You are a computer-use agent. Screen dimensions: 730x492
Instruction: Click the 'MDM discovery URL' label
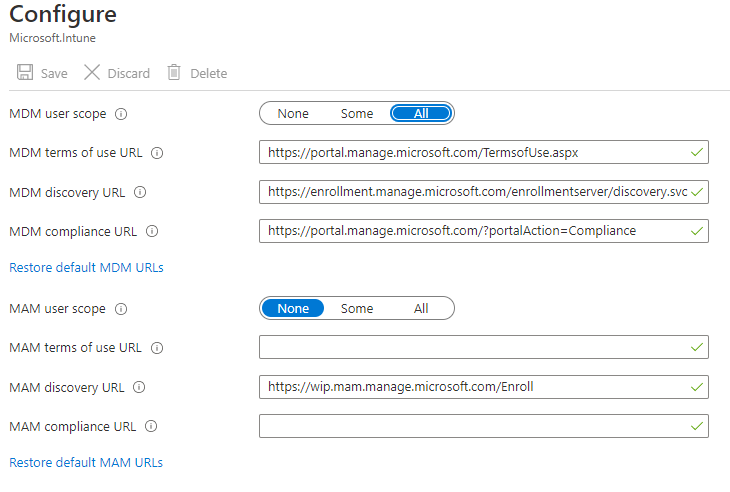click(x=67, y=193)
